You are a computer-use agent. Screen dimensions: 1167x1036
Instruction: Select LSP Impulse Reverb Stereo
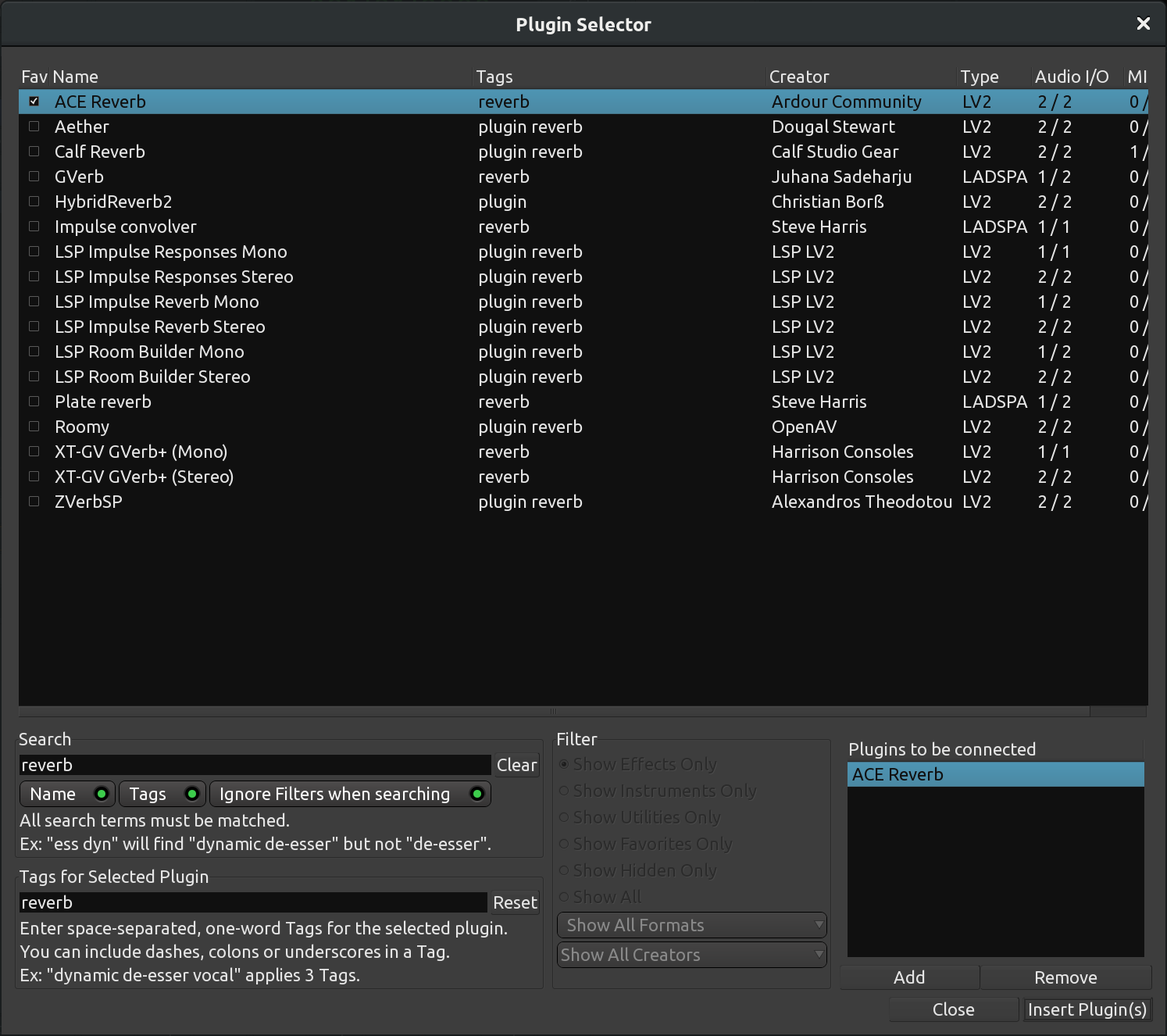[x=583, y=327]
